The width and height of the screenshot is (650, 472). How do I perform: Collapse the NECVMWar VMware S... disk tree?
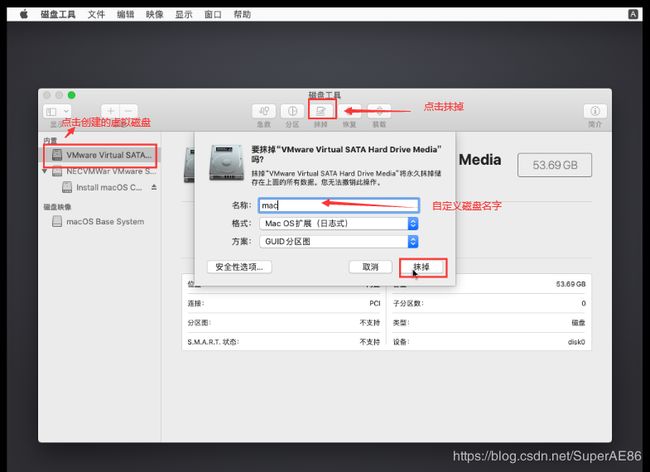pos(45,171)
